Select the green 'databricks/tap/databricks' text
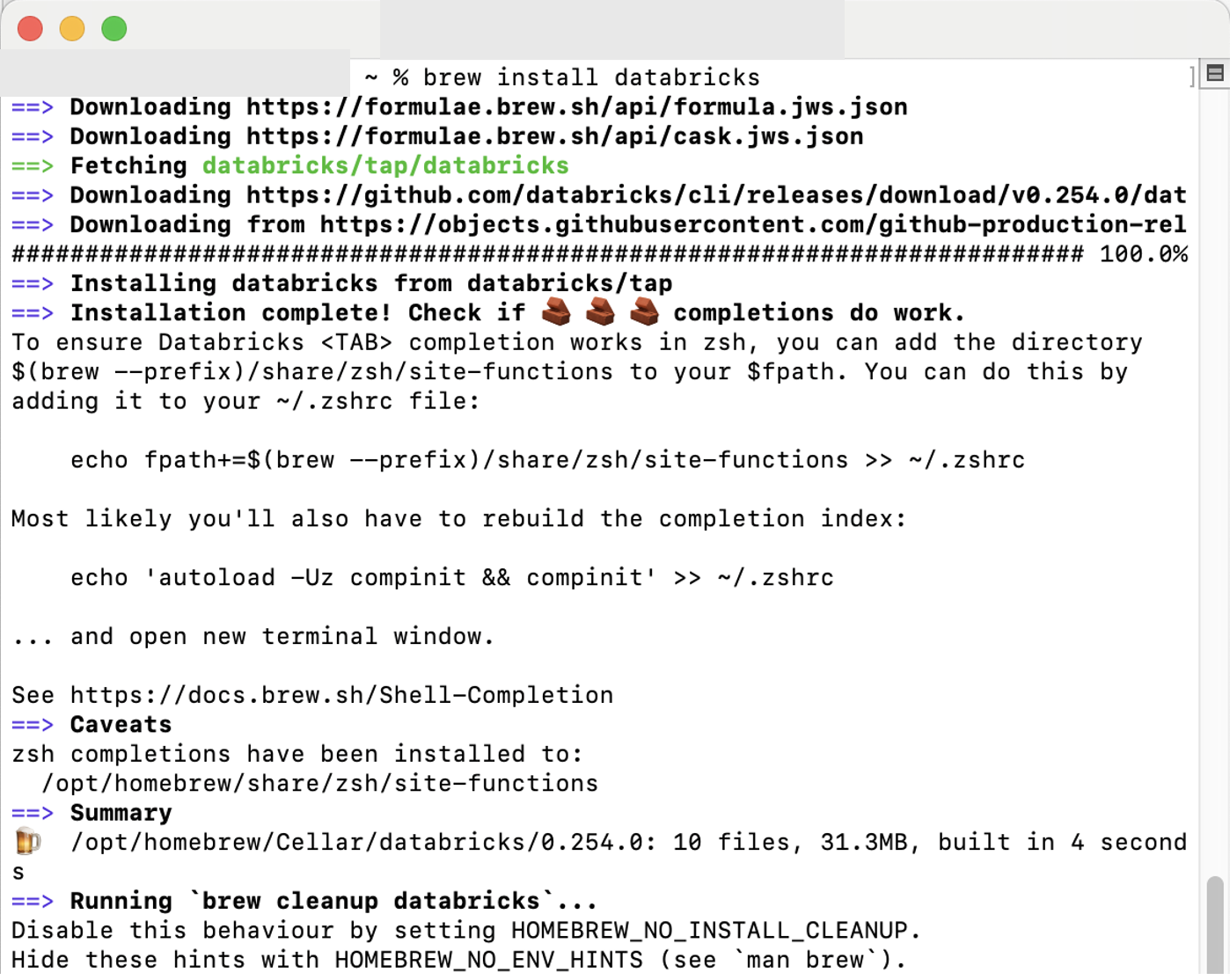The height and width of the screenshot is (980, 1230). (x=384, y=165)
